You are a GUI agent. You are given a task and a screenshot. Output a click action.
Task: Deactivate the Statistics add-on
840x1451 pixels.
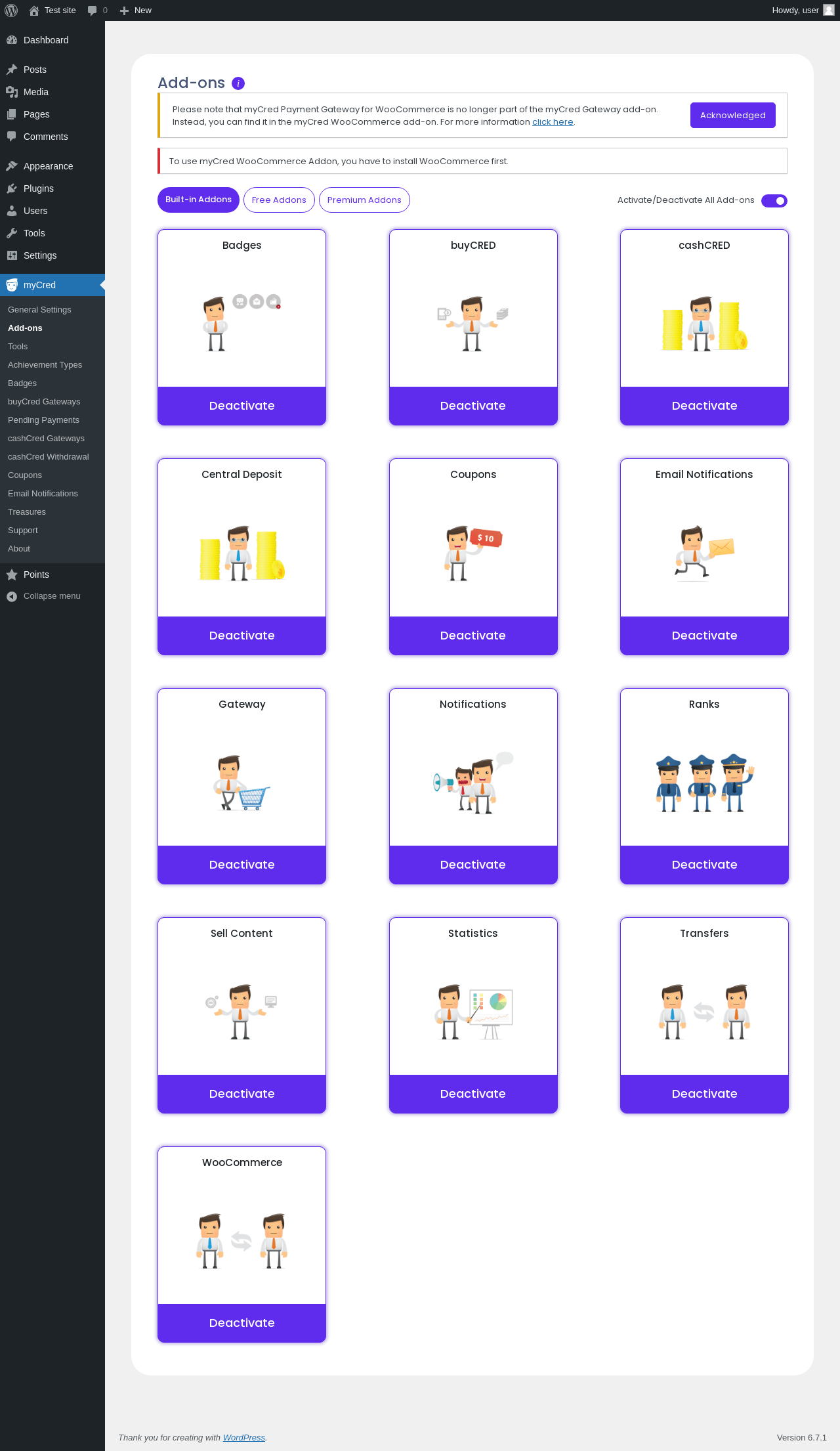(x=473, y=1094)
